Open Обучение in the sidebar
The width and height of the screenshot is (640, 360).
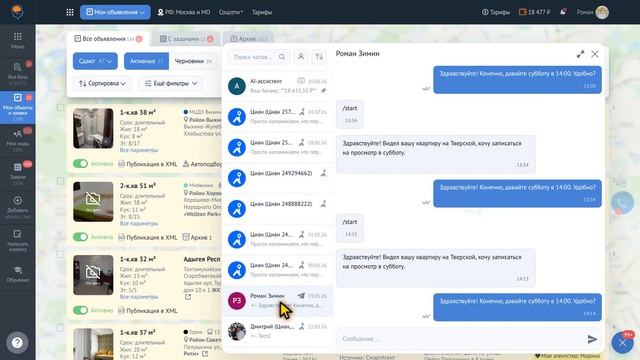tap(18, 274)
